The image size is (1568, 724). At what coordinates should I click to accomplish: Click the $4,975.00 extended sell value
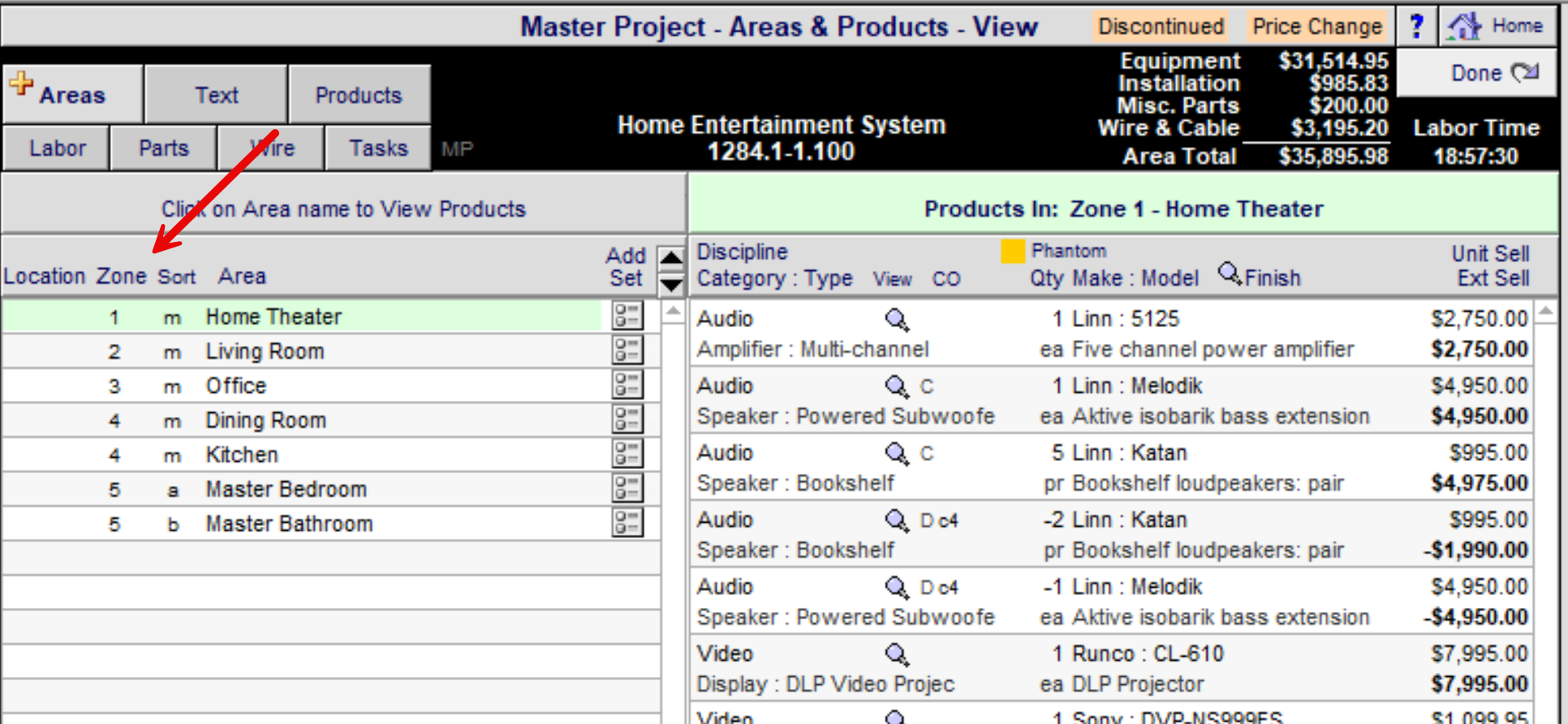tap(1480, 483)
